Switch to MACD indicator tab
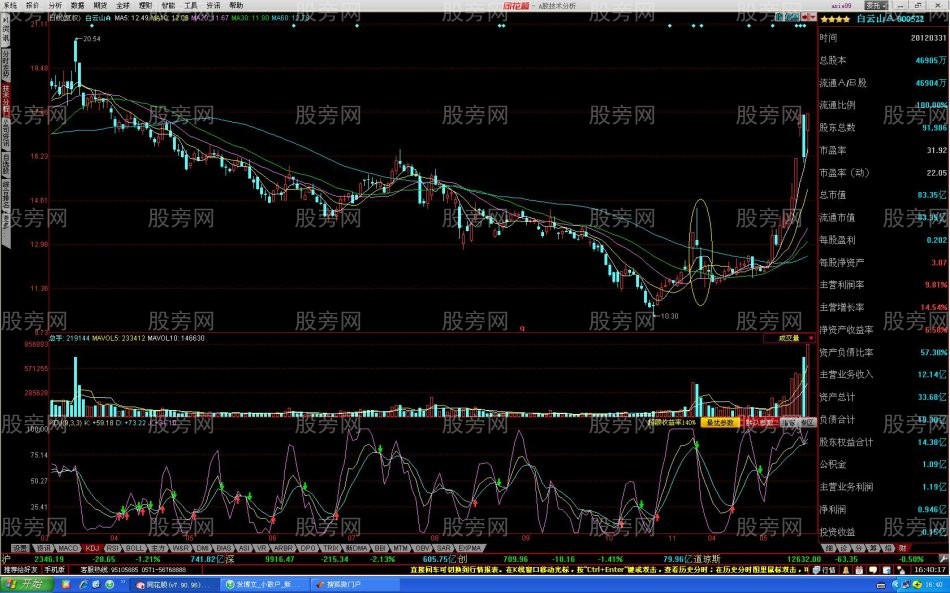 click(68, 548)
